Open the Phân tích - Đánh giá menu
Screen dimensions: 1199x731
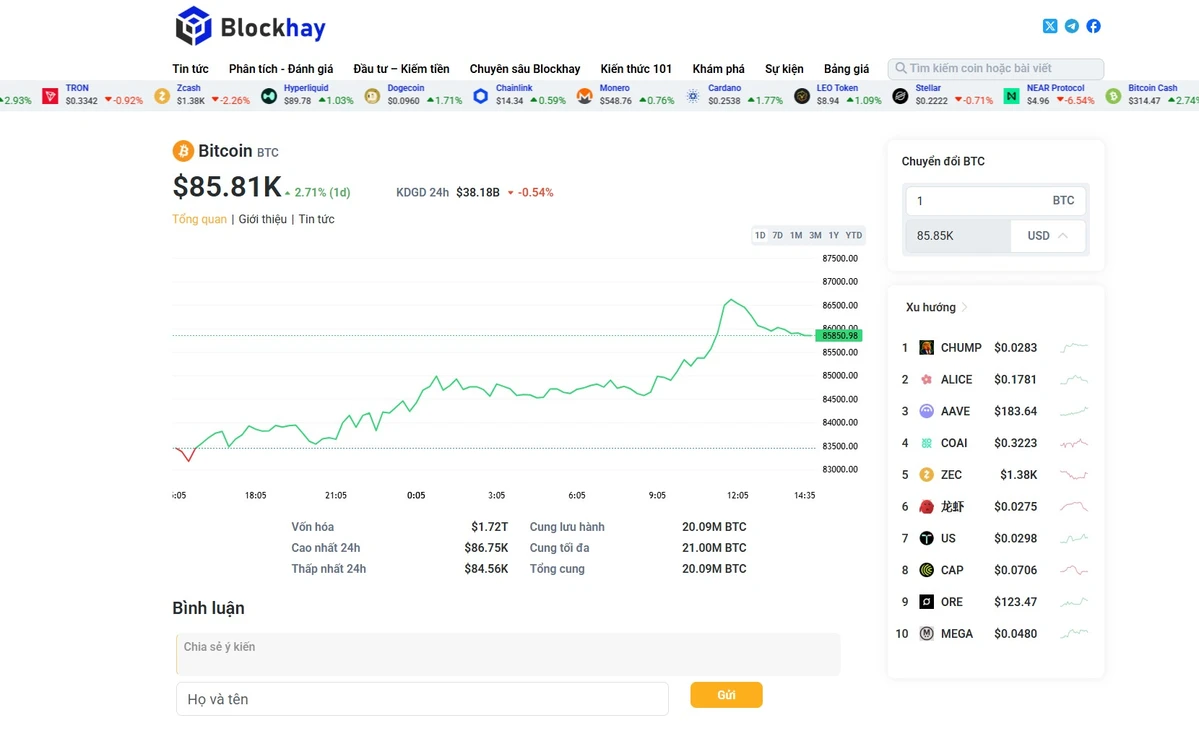pos(281,69)
